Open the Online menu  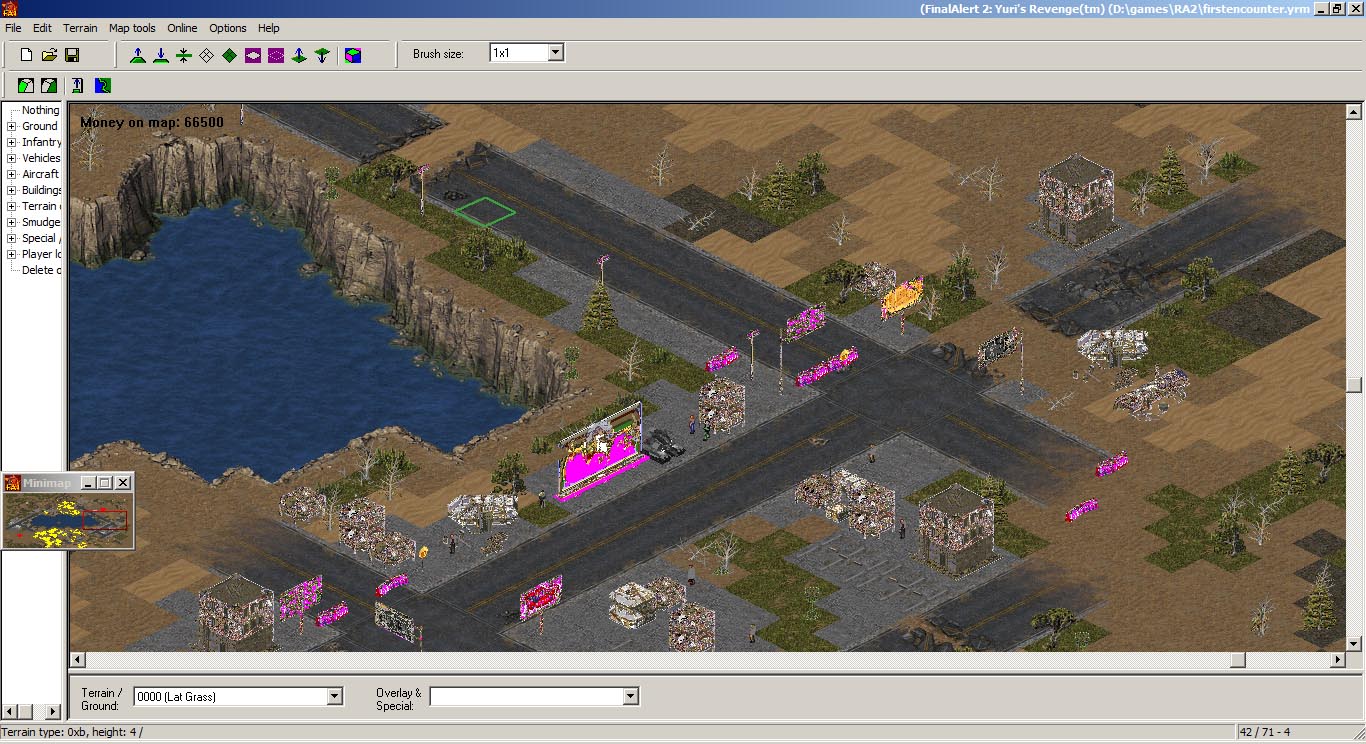pos(182,28)
